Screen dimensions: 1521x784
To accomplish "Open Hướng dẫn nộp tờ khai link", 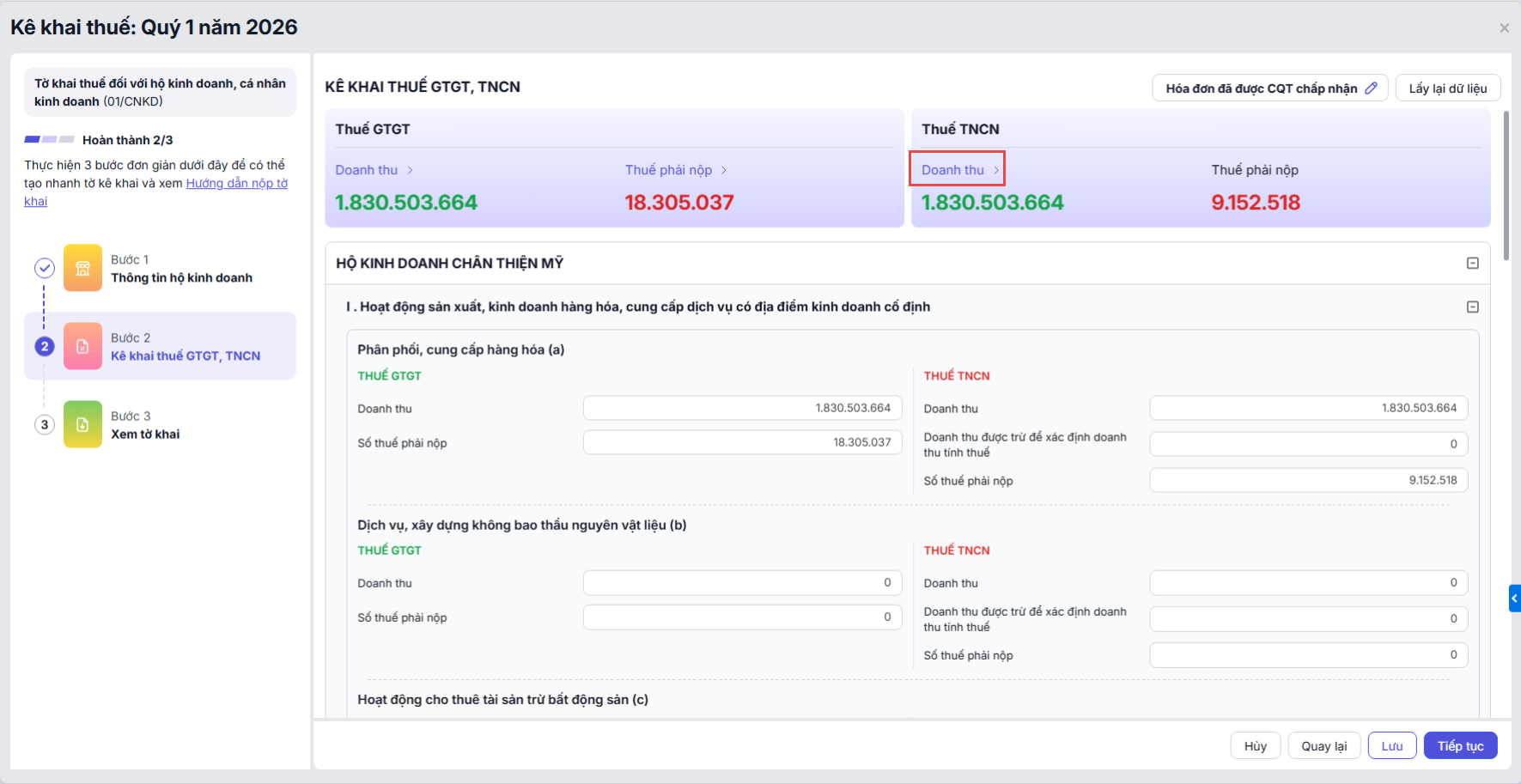I will coord(236,183).
